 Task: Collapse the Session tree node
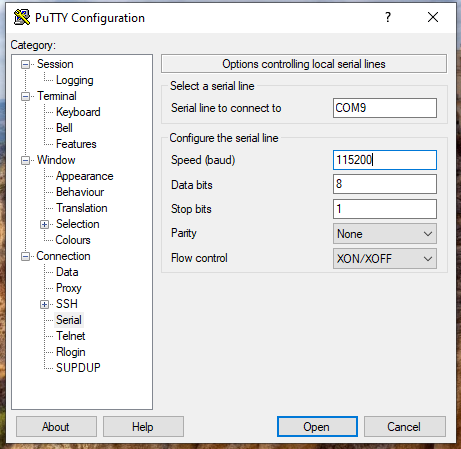click(x=25, y=64)
